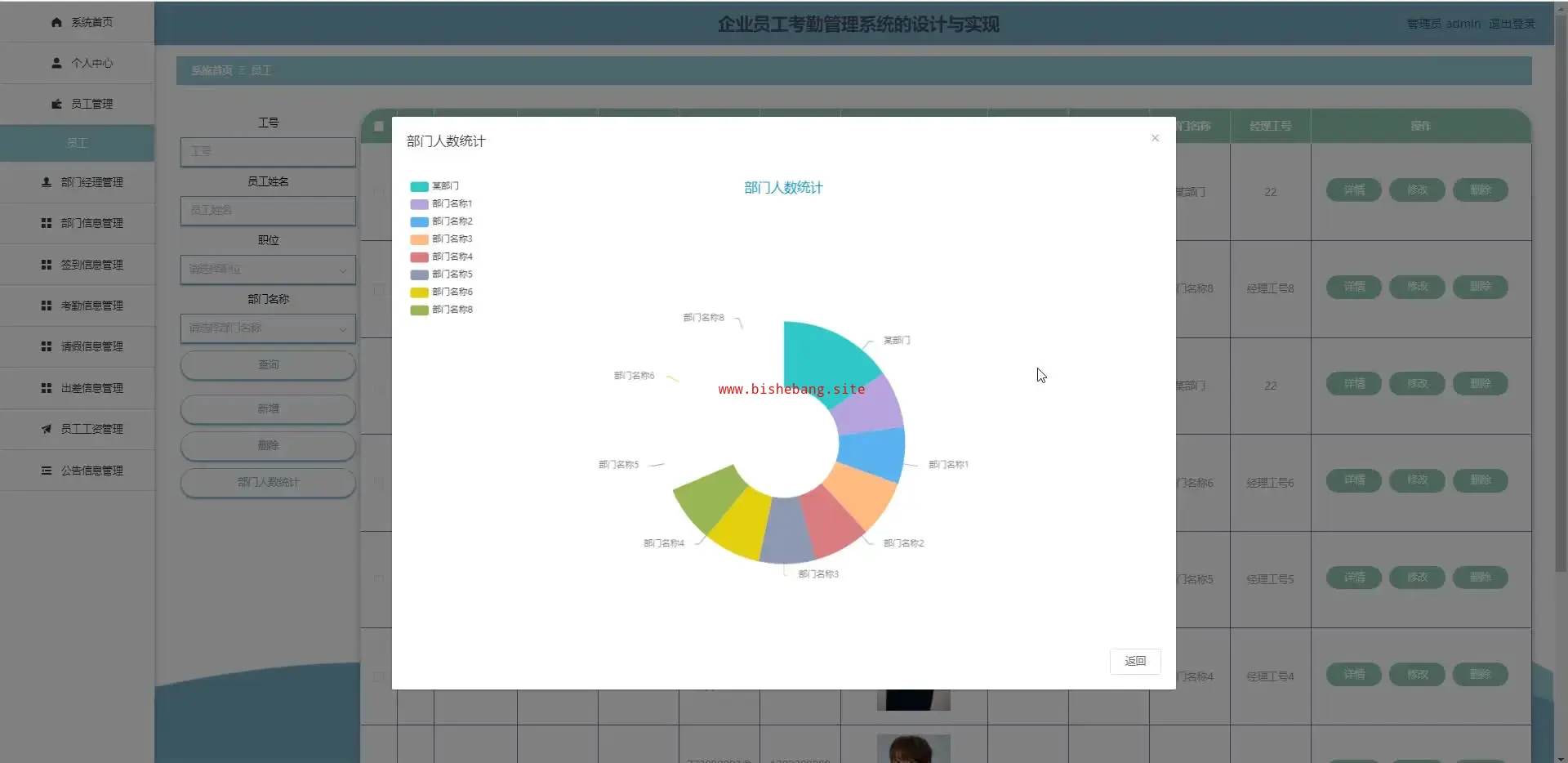Click the 管理员 admin text in header
Viewport: 1568px width, 763px height.
[x=1443, y=24]
